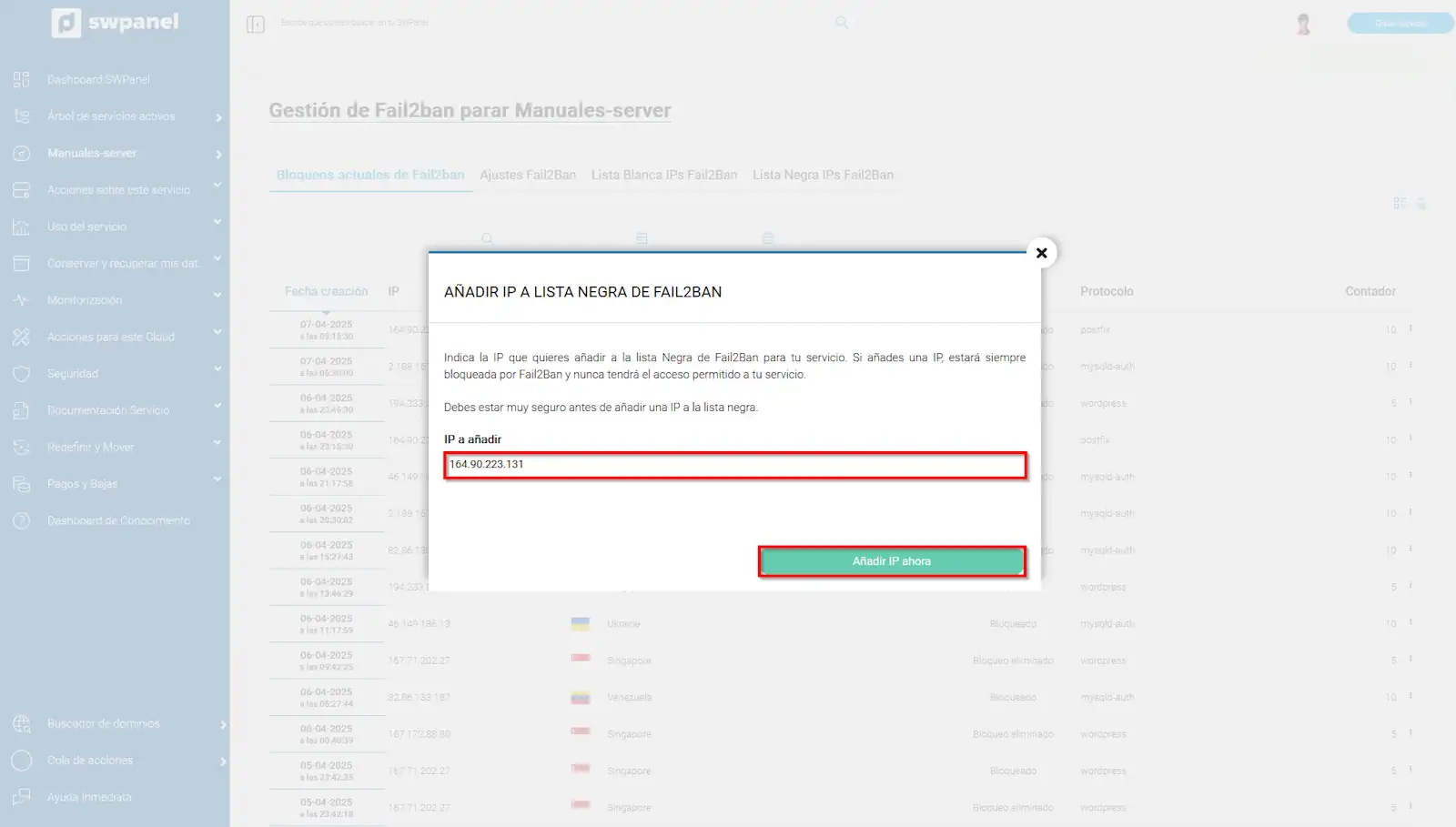This screenshot has height=827, width=1456.
Task: Expand Acciones sobre este servicio arrow
Action: click(x=217, y=186)
